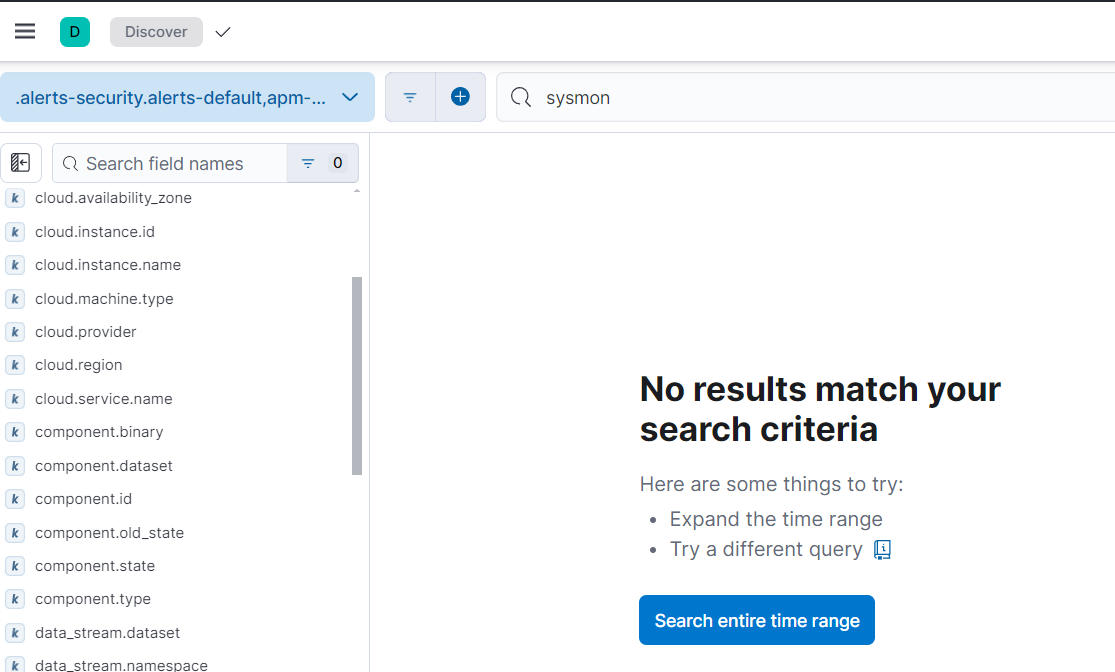
Task: Select the component.dataset field
Action: pos(104,466)
